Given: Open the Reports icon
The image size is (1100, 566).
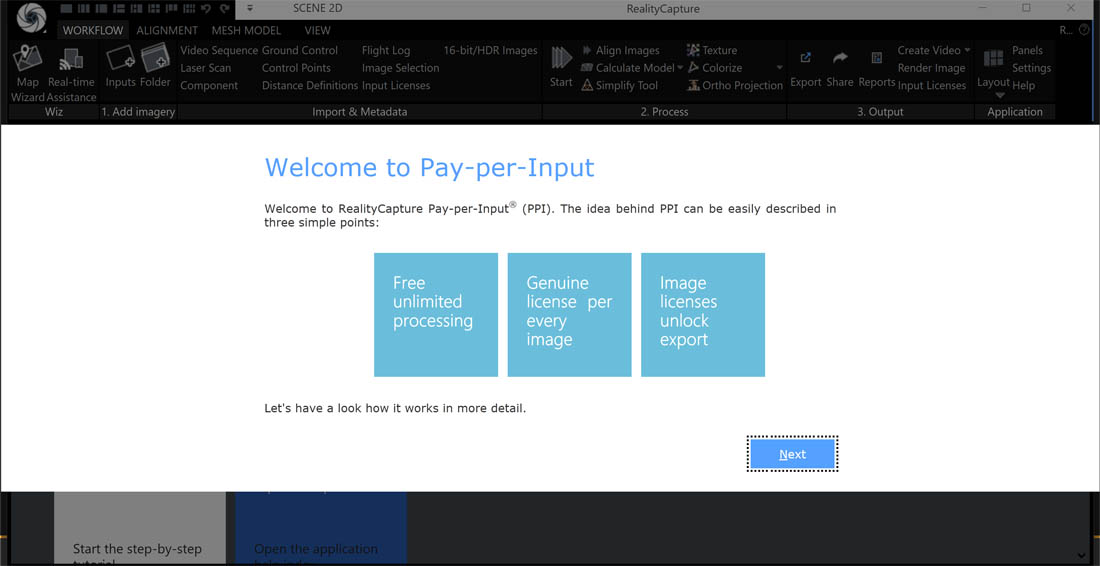Looking at the screenshot, I should click(876, 58).
